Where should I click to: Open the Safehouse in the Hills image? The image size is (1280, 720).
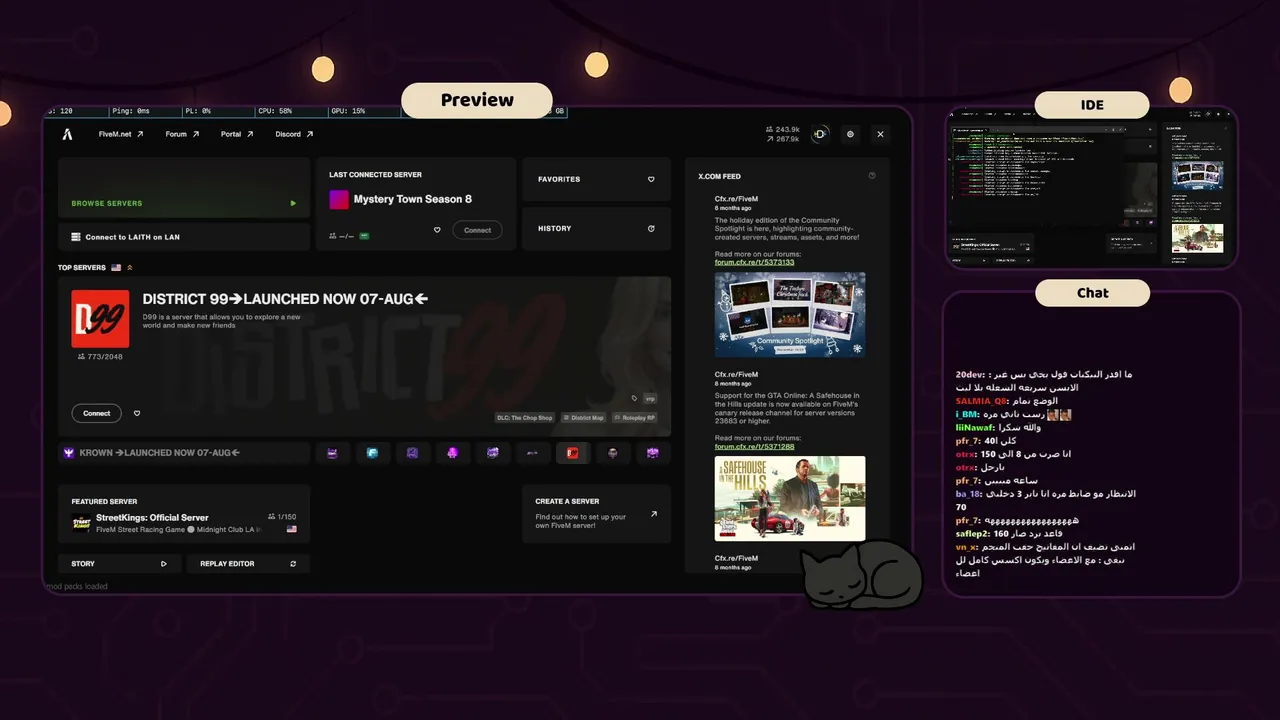[x=790, y=498]
